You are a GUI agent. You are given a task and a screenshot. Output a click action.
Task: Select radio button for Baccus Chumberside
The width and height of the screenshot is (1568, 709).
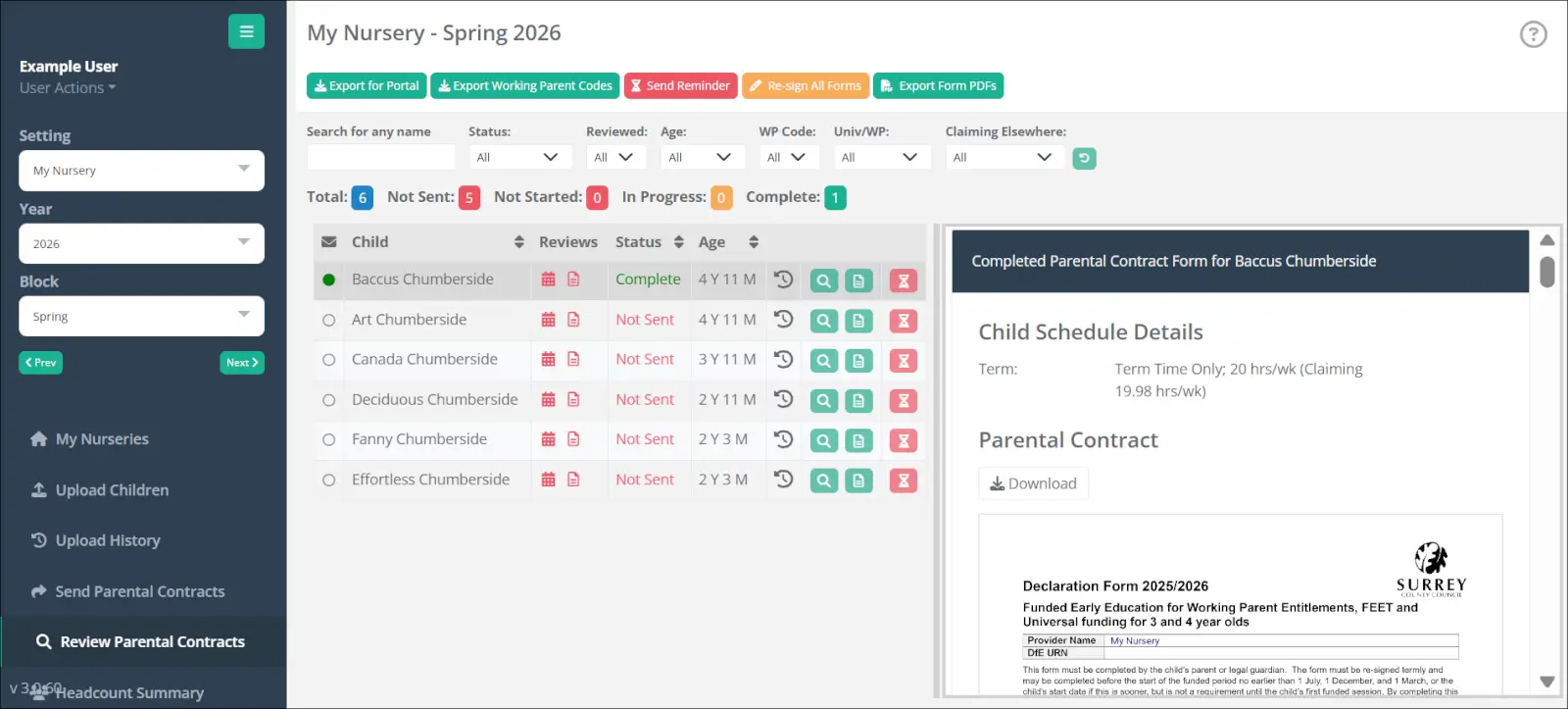coord(329,279)
